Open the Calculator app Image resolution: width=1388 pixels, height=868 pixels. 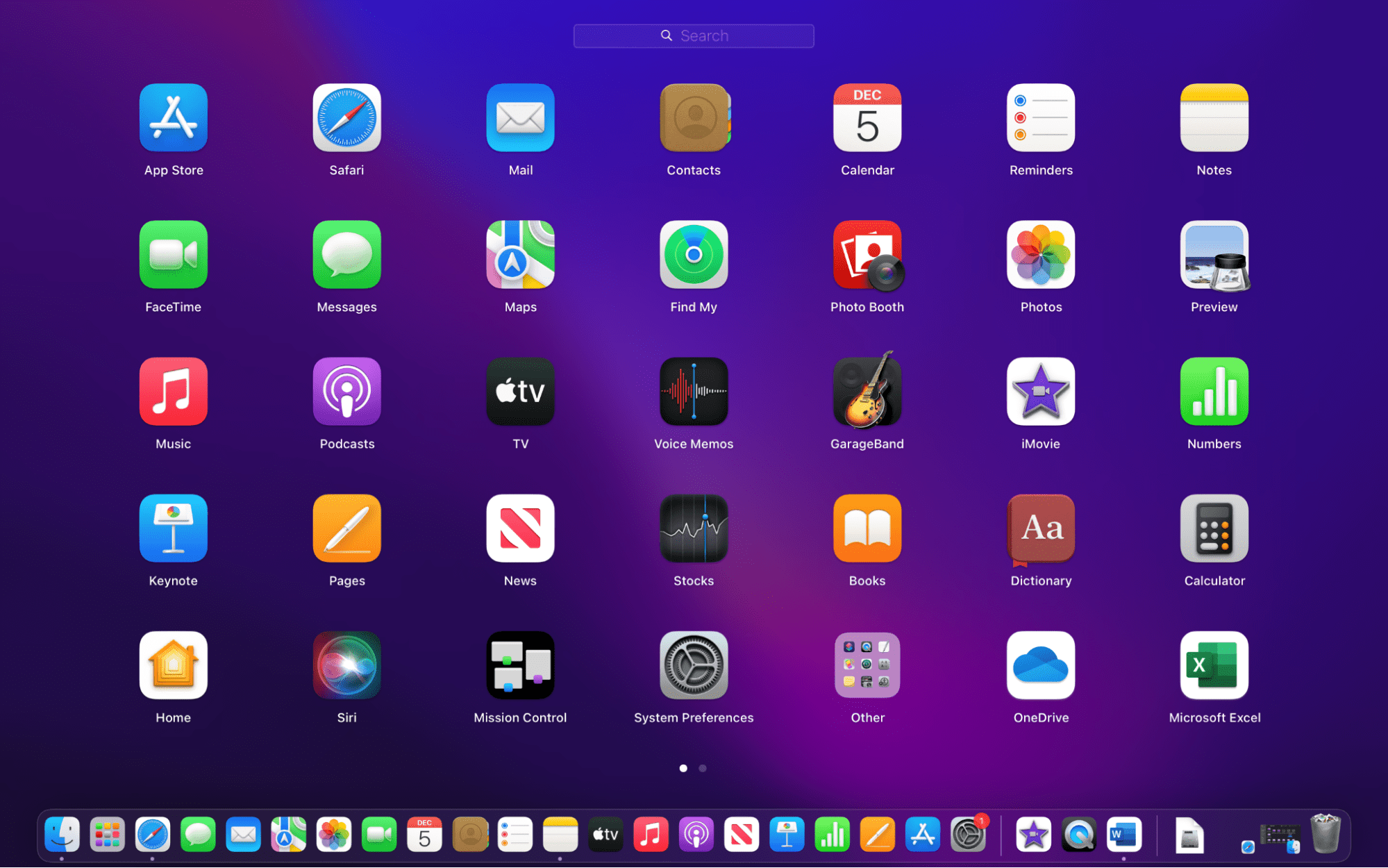click(1214, 528)
